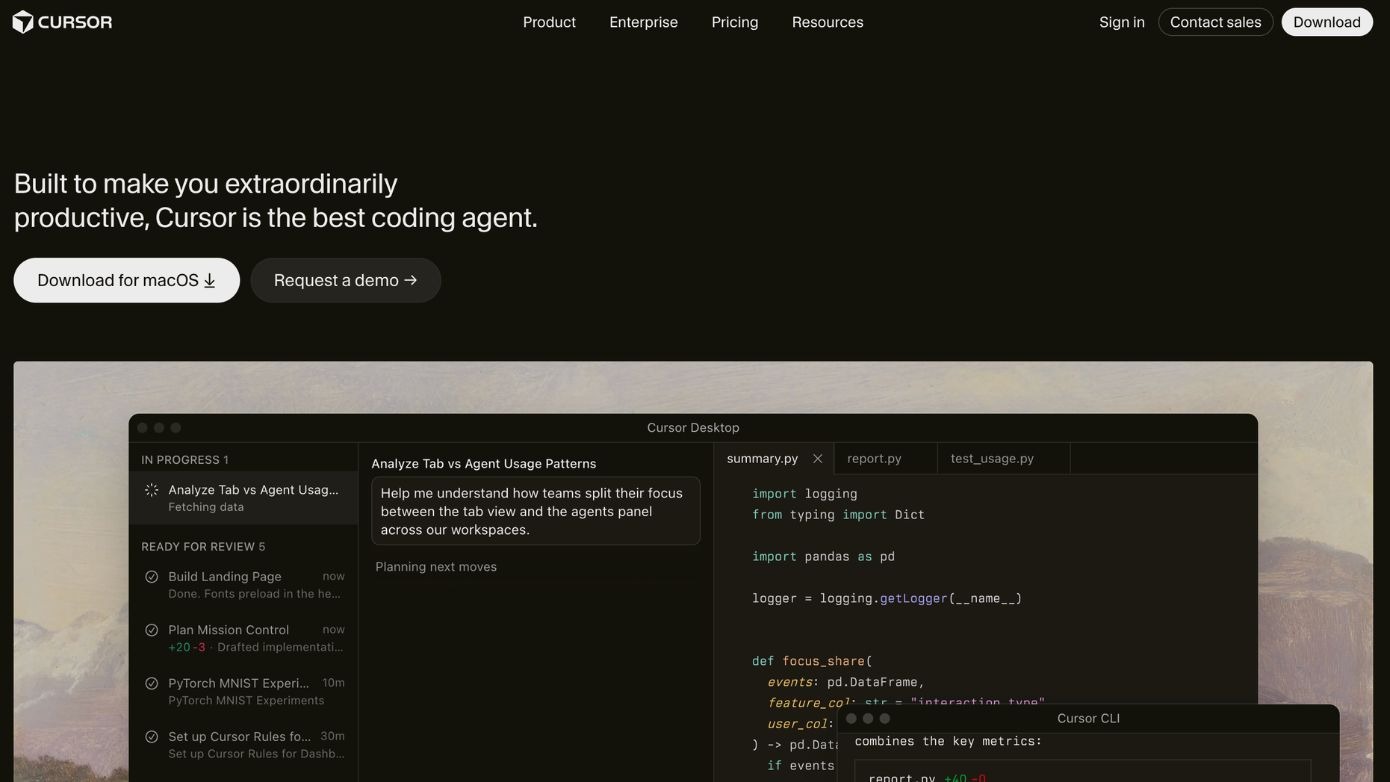Switch to the summary.py tab
The width and height of the screenshot is (1390, 782).
[x=762, y=458]
